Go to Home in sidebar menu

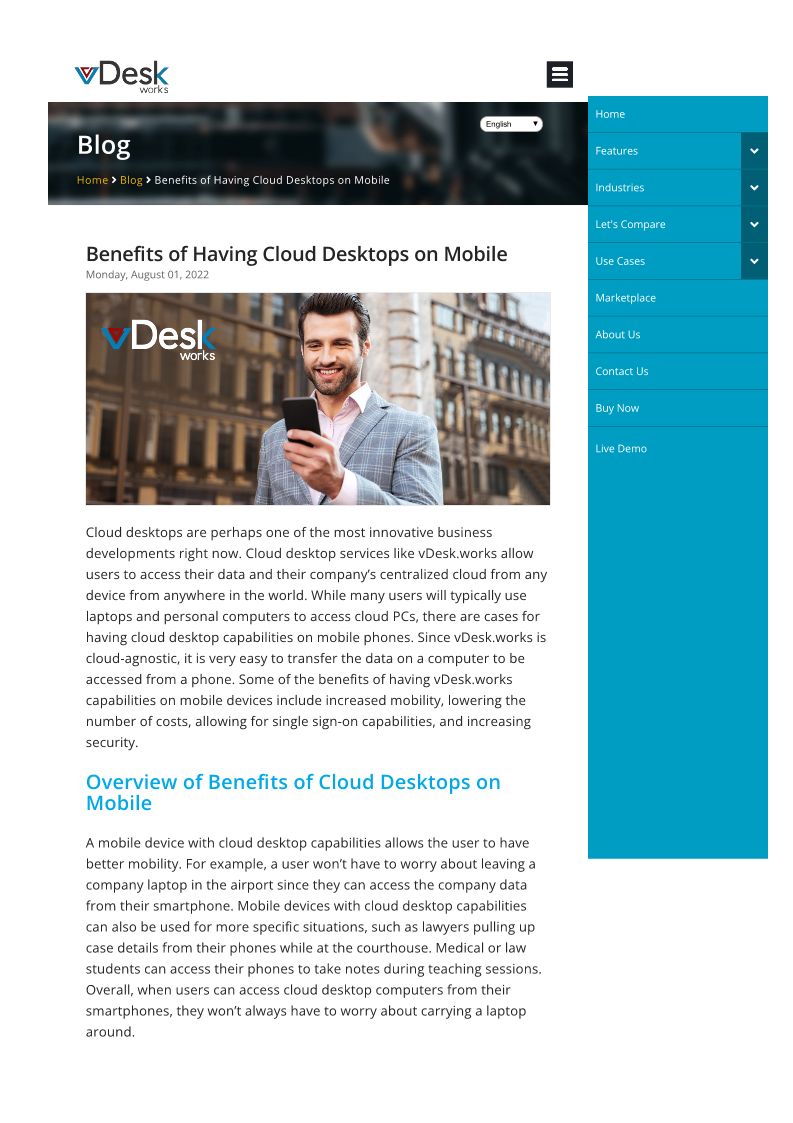pos(610,114)
